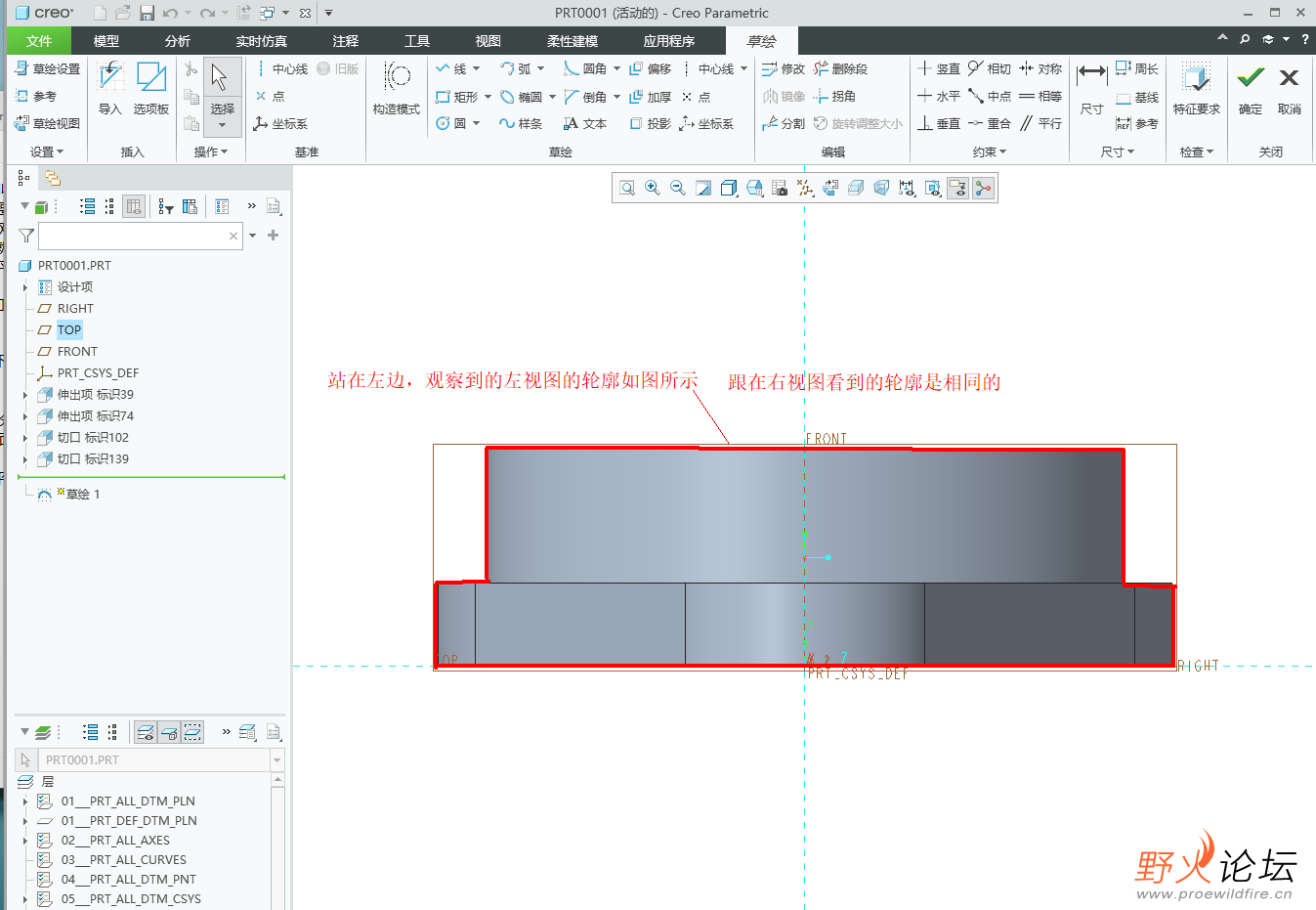Click the 草绘视图 sketch view button
Viewport: 1316px width, 910px height.
47,124
